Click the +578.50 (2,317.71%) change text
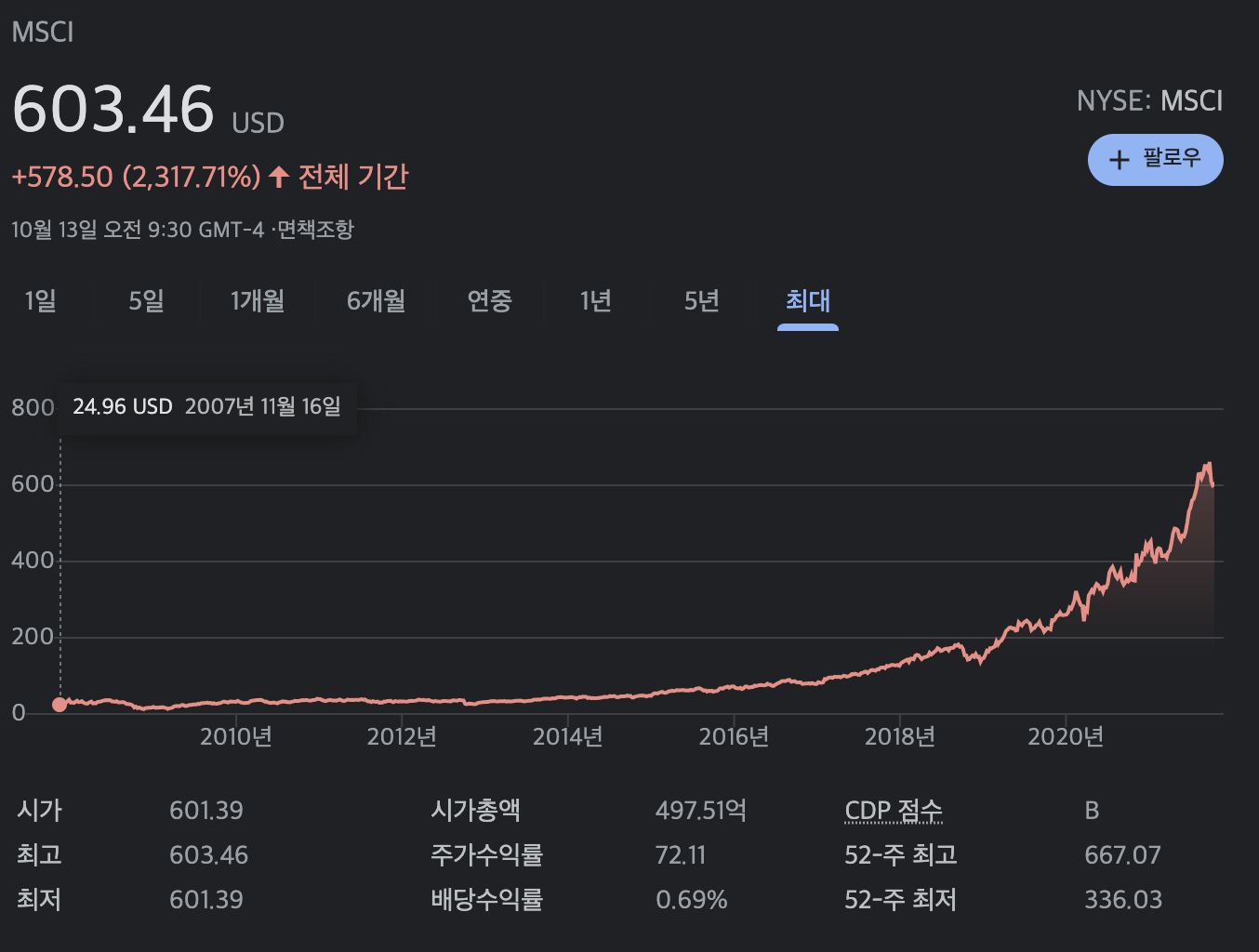Screen dimensions: 1259x952 pyautogui.click(x=136, y=177)
